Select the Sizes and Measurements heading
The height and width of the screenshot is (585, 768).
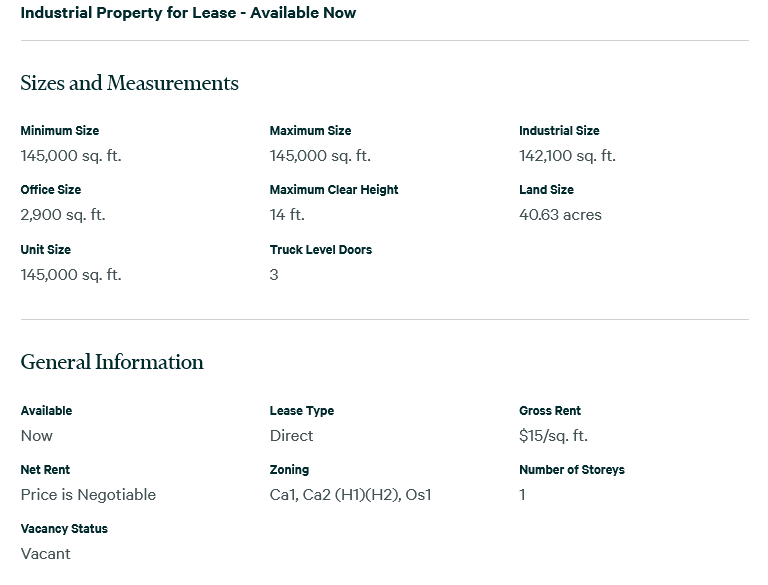point(129,83)
